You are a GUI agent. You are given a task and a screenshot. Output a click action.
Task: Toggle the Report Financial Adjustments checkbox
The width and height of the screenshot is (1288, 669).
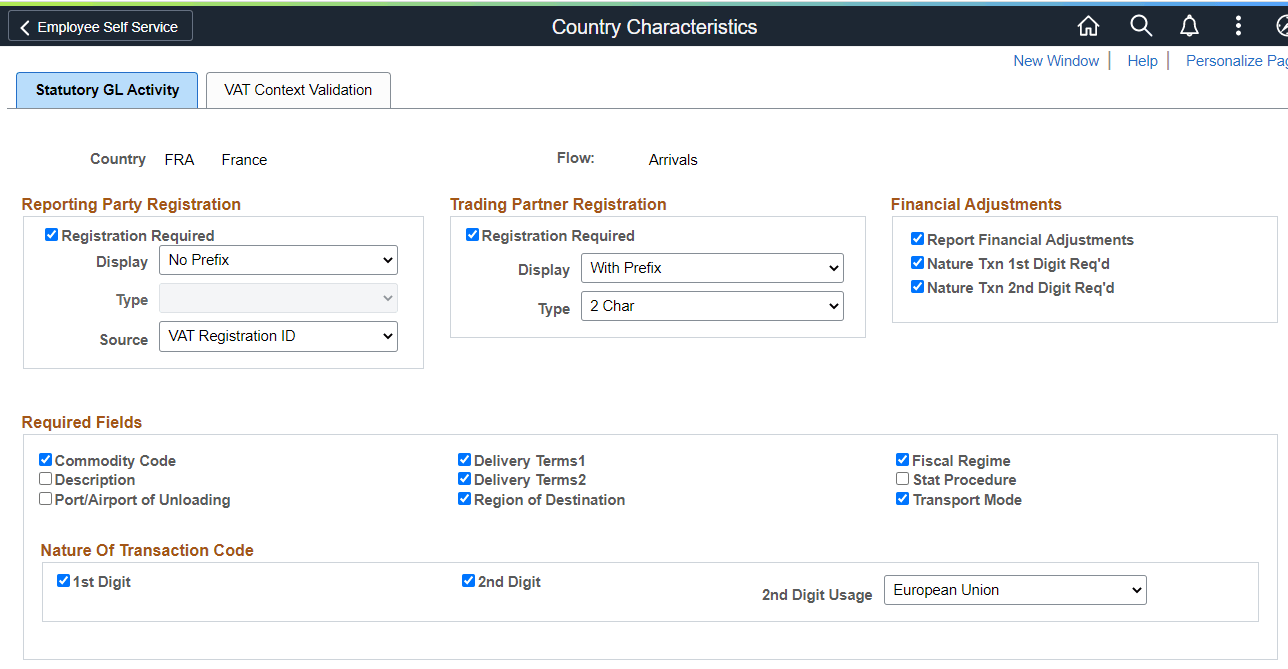(x=917, y=239)
